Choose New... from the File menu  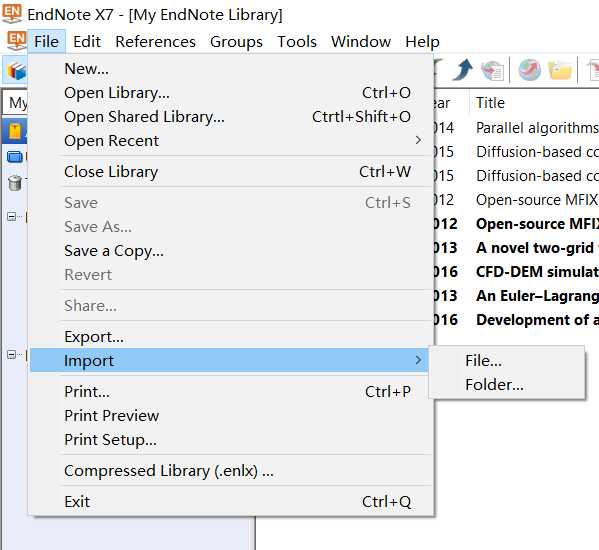(x=232, y=69)
